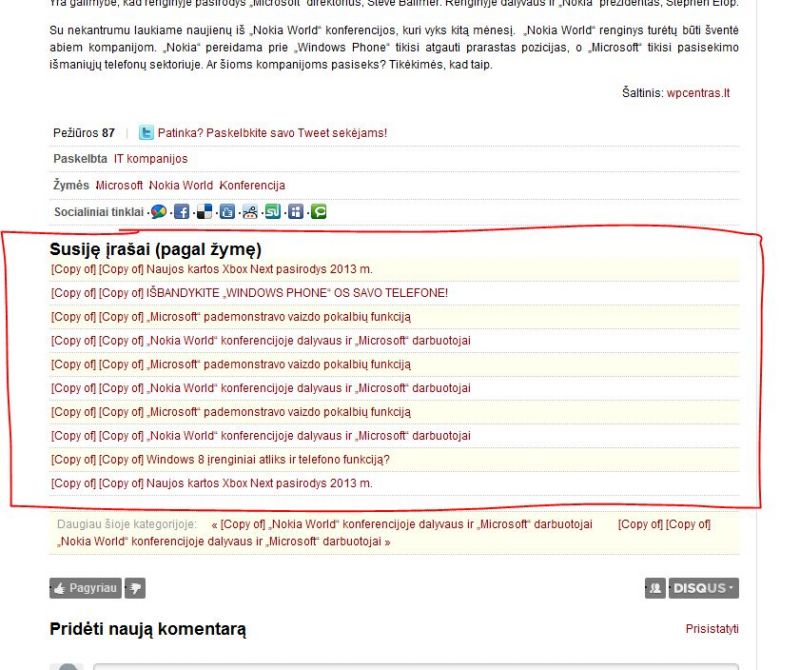Share the article on Technorati

(x=319, y=211)
